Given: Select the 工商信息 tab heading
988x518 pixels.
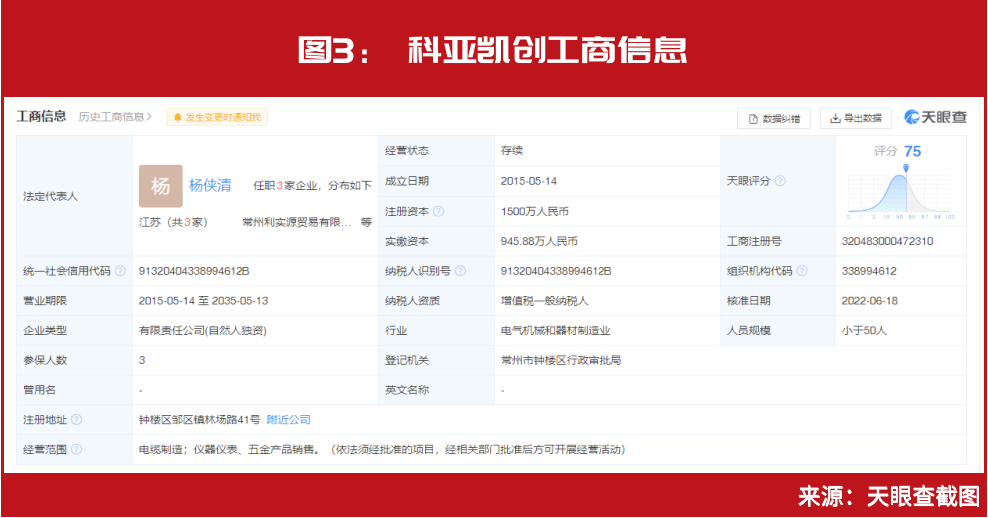Looking at the screenshot, I should click(x=41, y=117).
